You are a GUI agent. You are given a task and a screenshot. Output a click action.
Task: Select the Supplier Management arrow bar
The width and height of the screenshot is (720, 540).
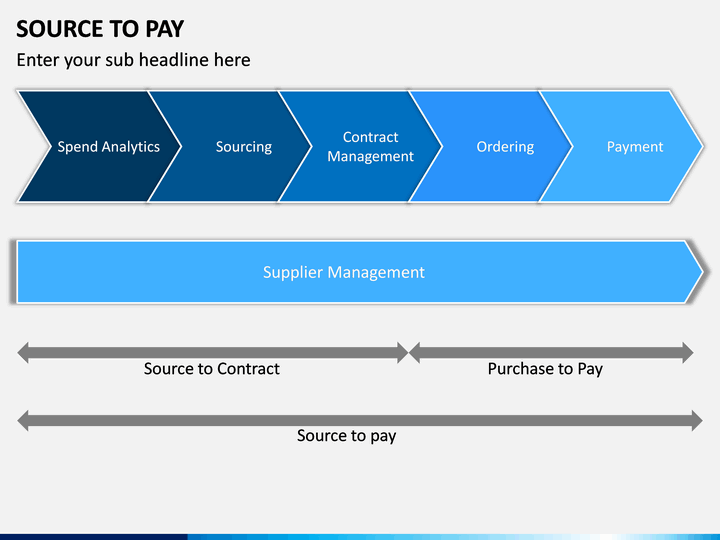[360, 272]
